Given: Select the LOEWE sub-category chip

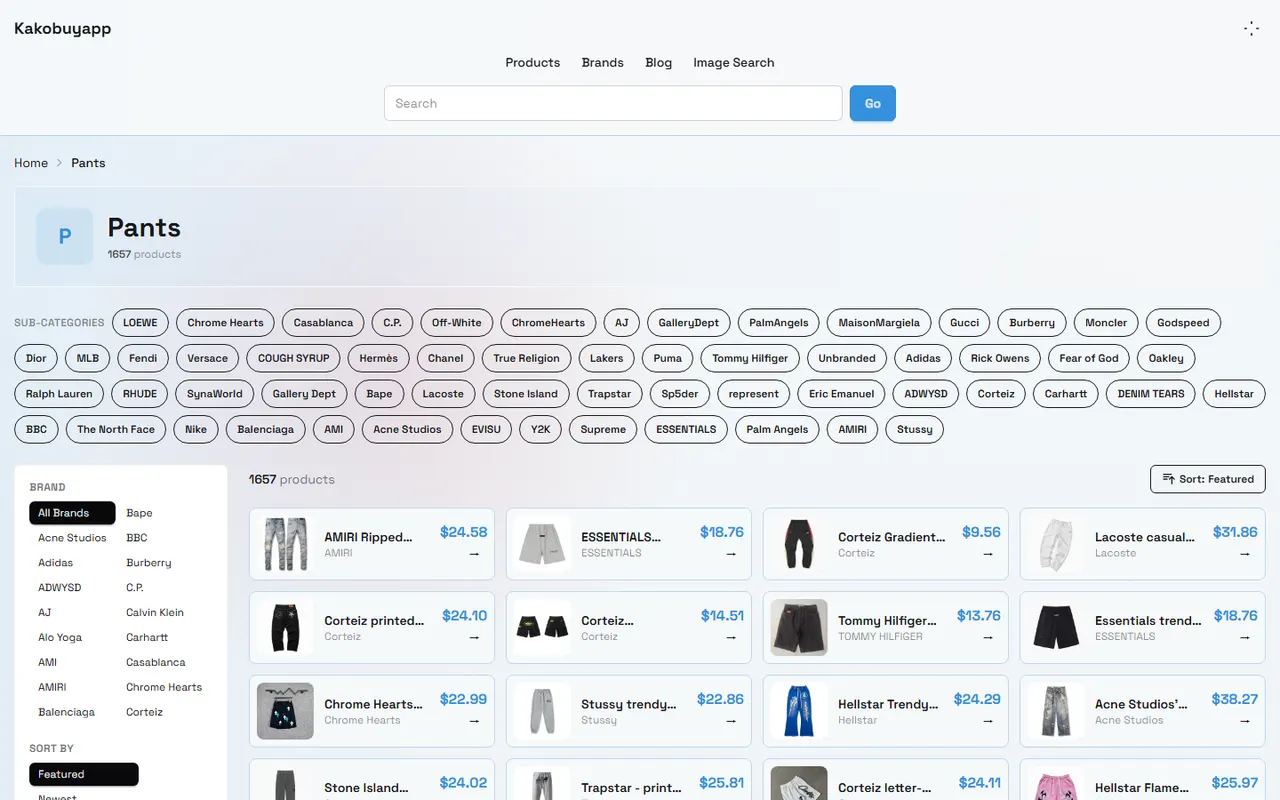Looking at the screenshot, I should pos(140,323).
